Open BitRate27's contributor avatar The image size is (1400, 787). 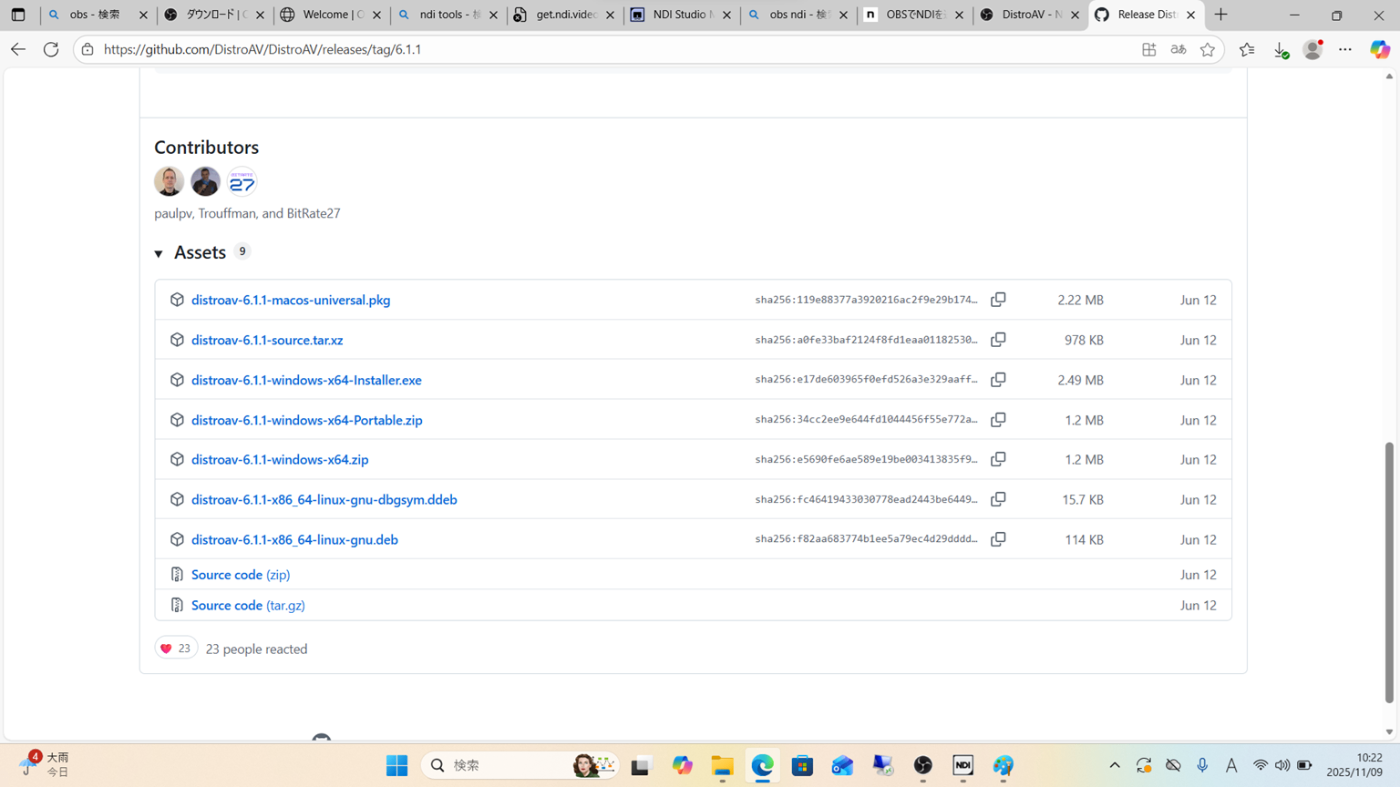pos(241,181)
